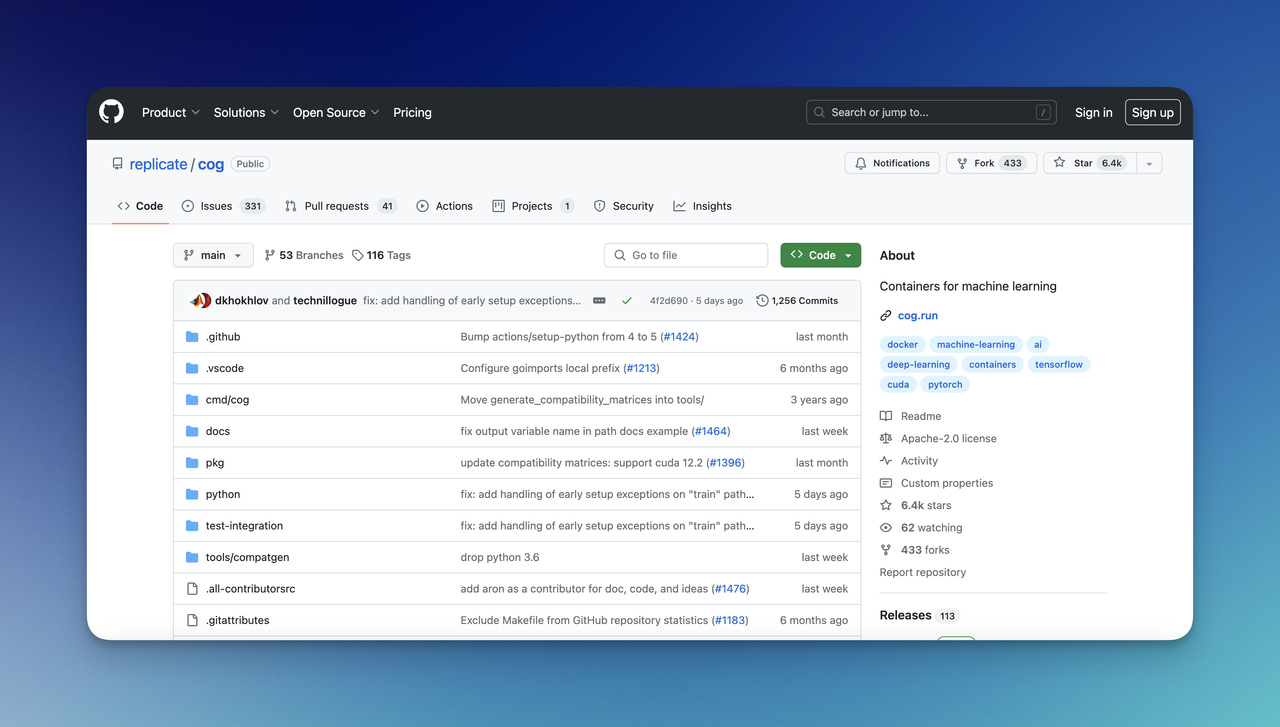The height and width of the screenshot is (727, 1280).
Task: Expand the truncated commit message ellipsis
Action: click(597, 300)
